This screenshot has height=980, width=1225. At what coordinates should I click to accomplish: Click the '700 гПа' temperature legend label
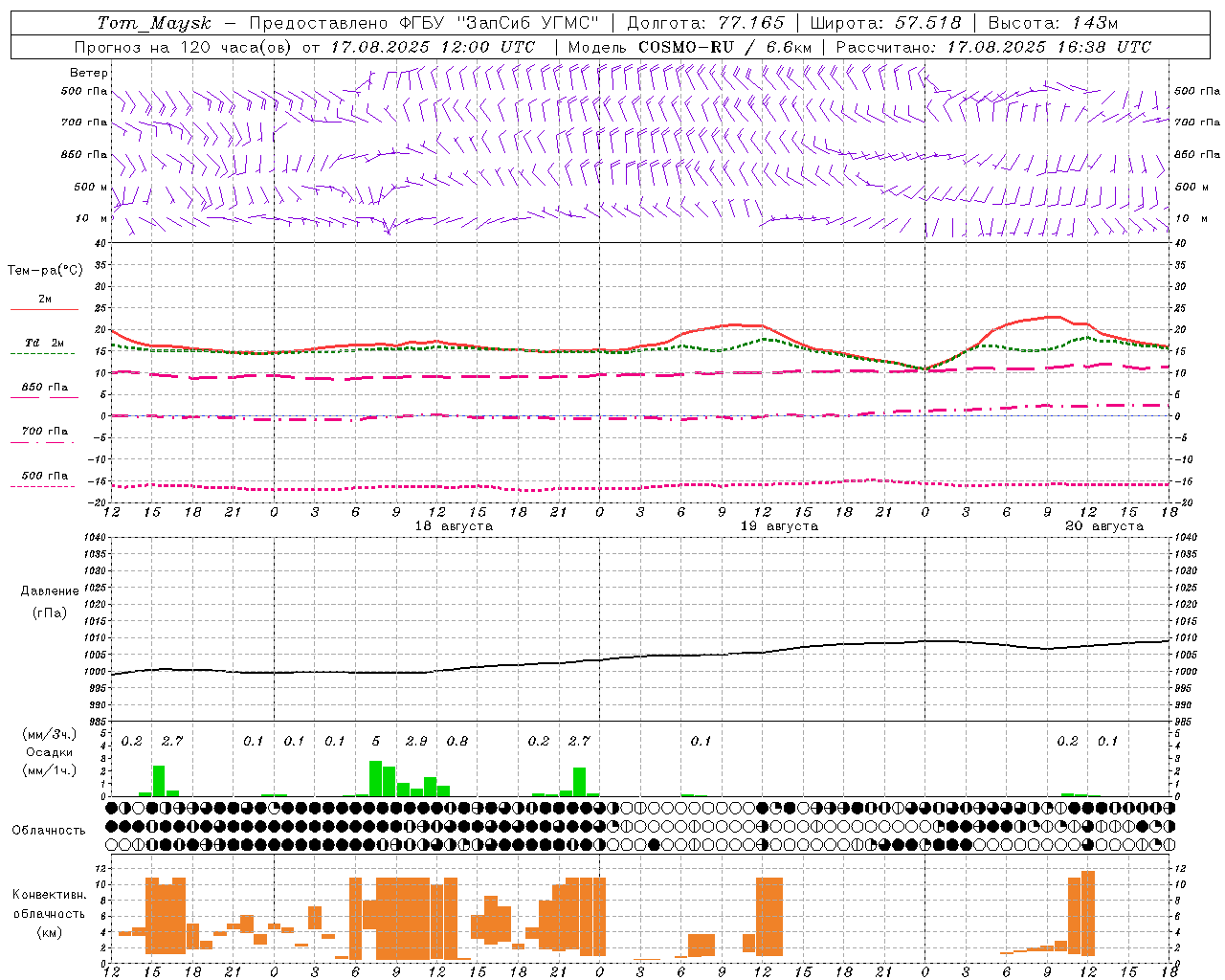[x=45, y=432]
